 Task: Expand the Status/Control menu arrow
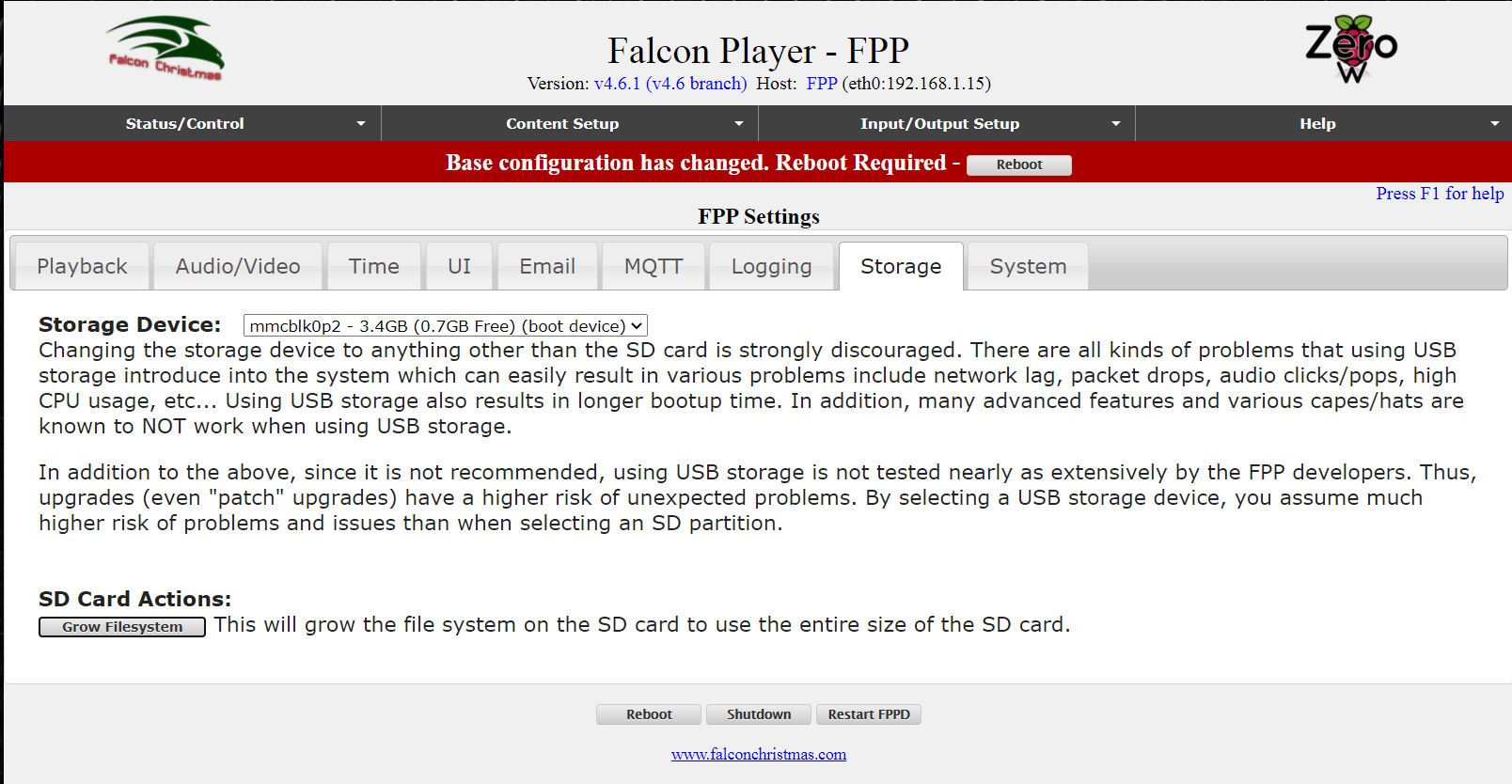(x=361, y=124)
